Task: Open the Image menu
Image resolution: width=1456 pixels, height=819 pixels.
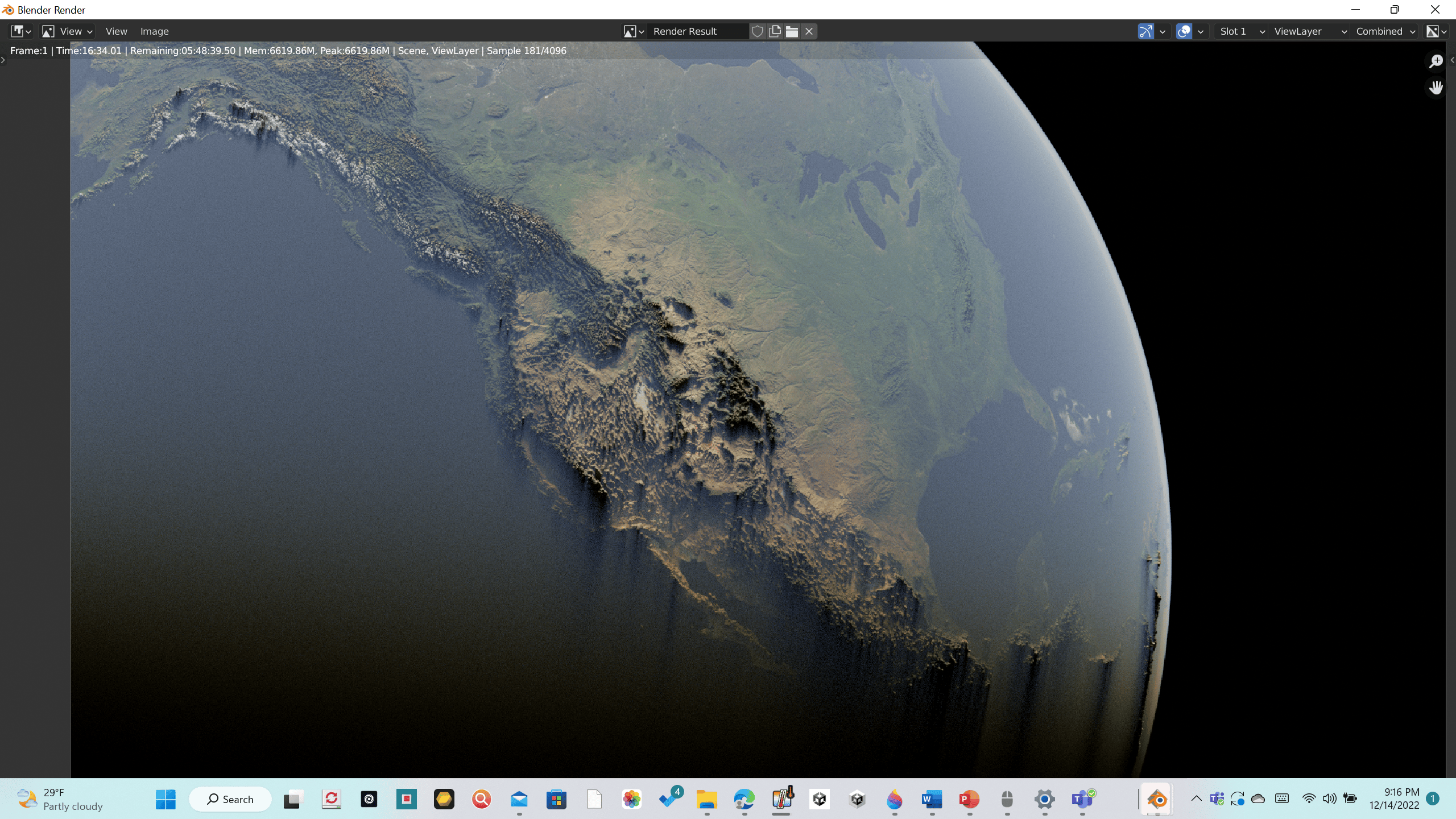Action: pos(154,31)
